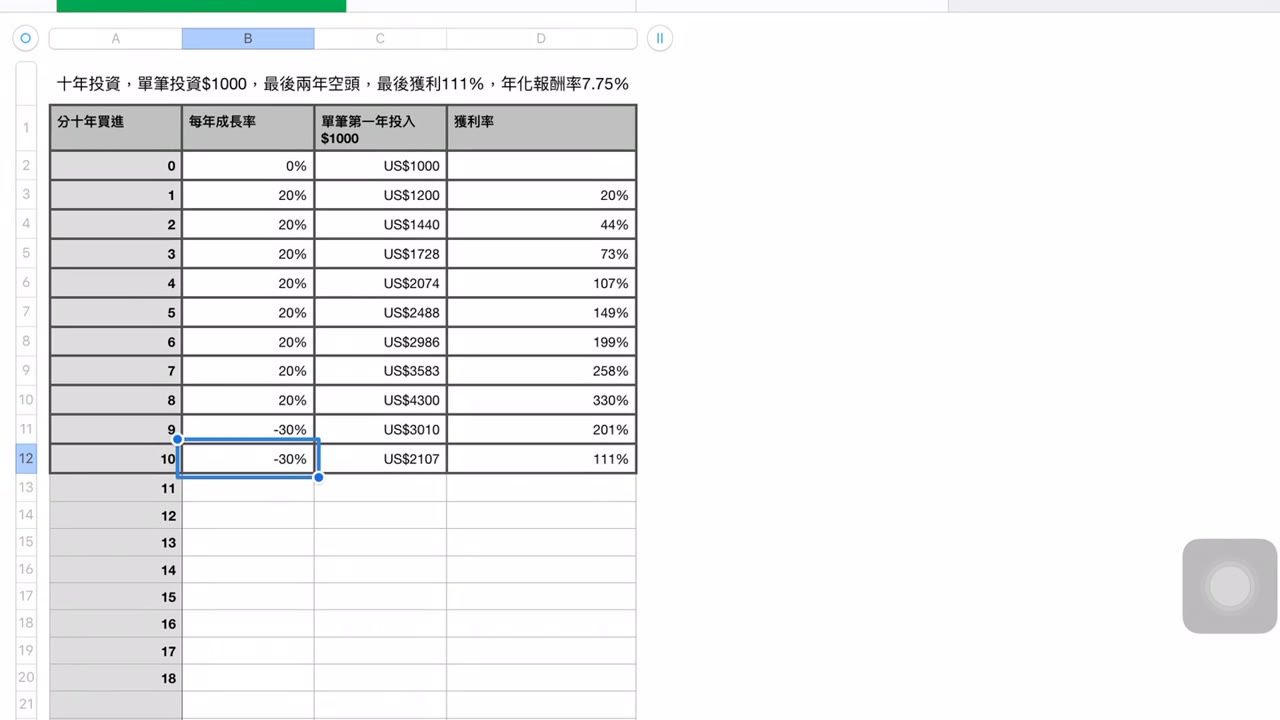The width and height of the screenshot is (1280, 720).
Task: Select column C header
Action: click(380, 39)
